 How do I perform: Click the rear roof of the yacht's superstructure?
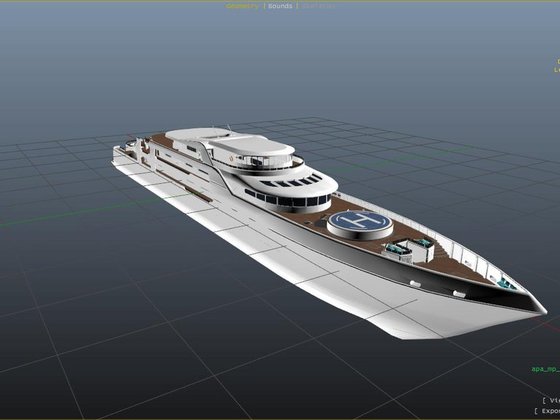tap(198, 134)
